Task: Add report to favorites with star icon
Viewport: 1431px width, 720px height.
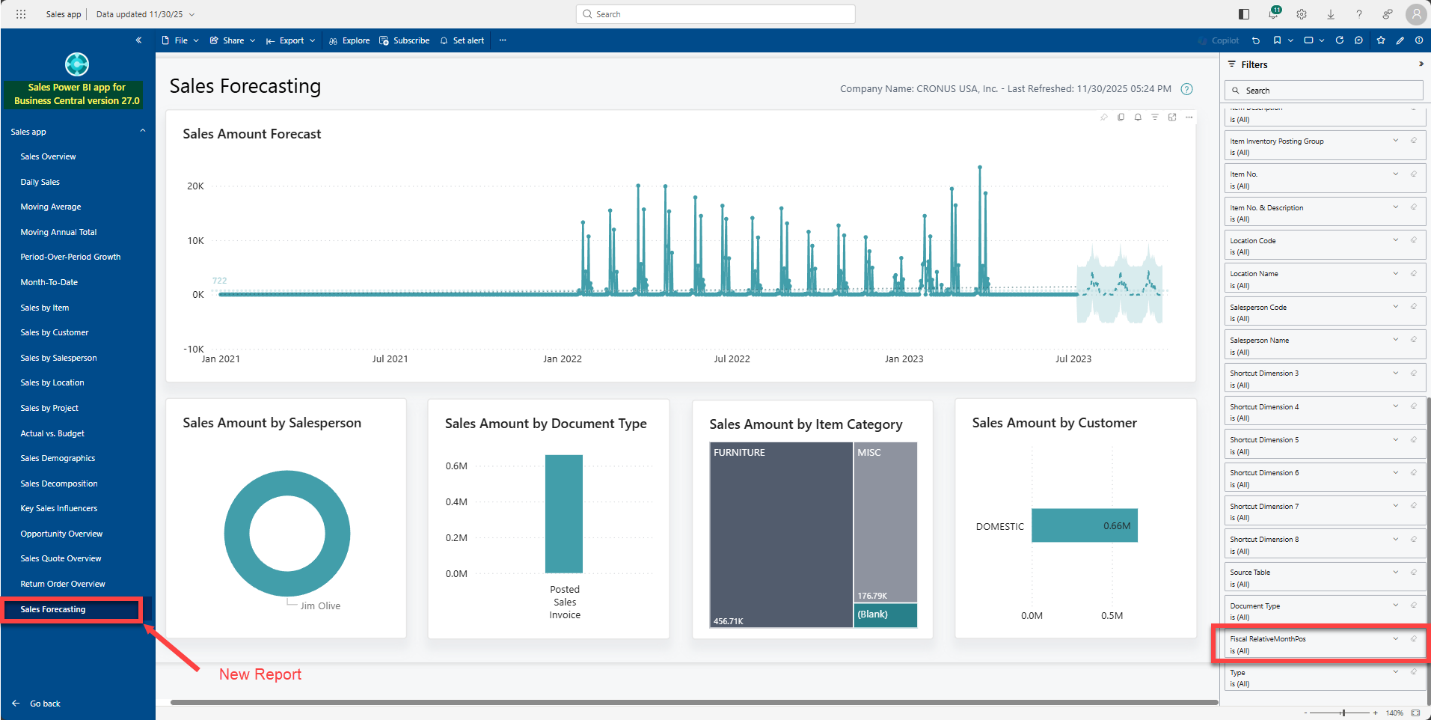Action: pos(1381,40)
